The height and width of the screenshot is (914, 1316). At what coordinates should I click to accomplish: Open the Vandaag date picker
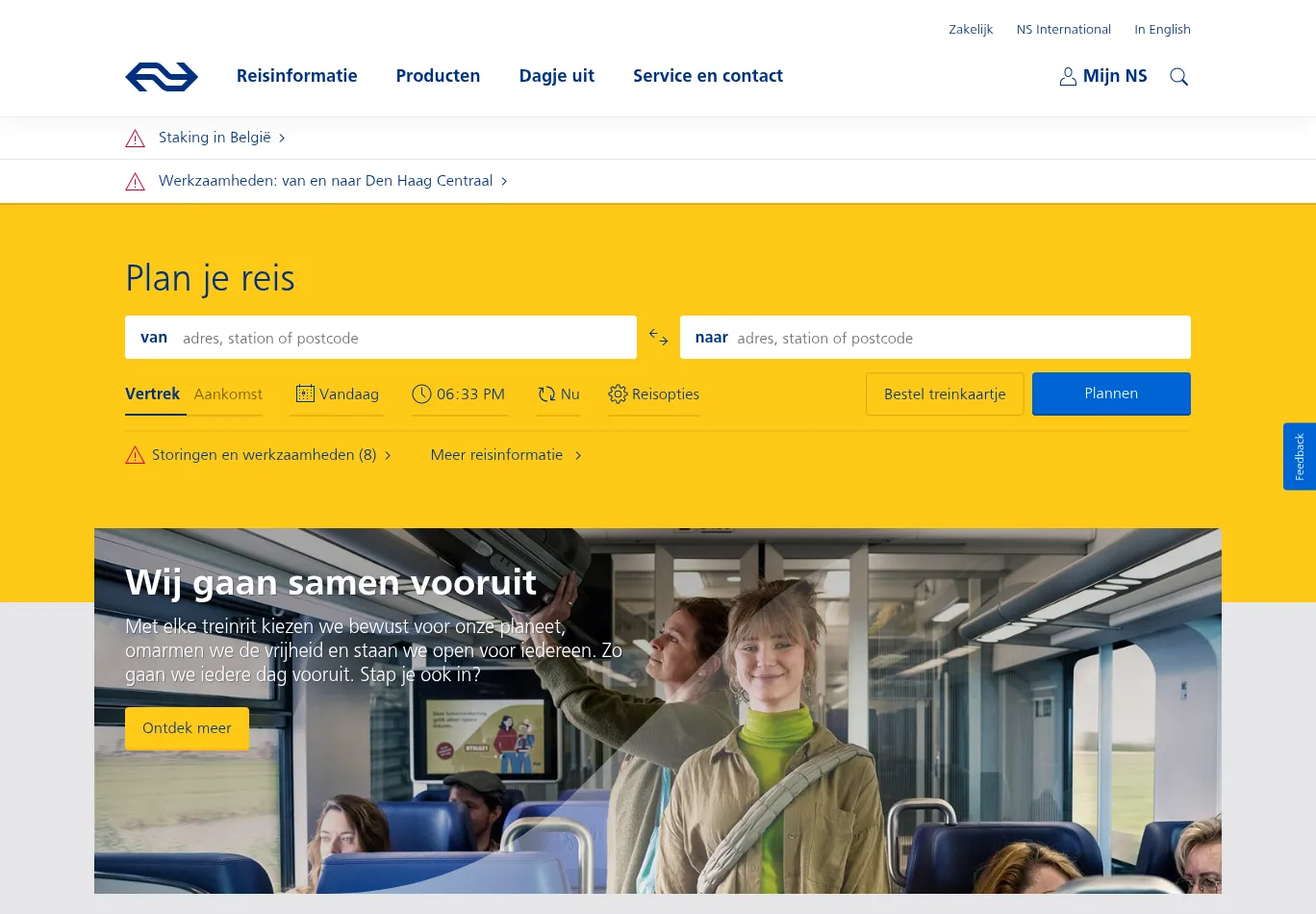(x=337, y=394)
